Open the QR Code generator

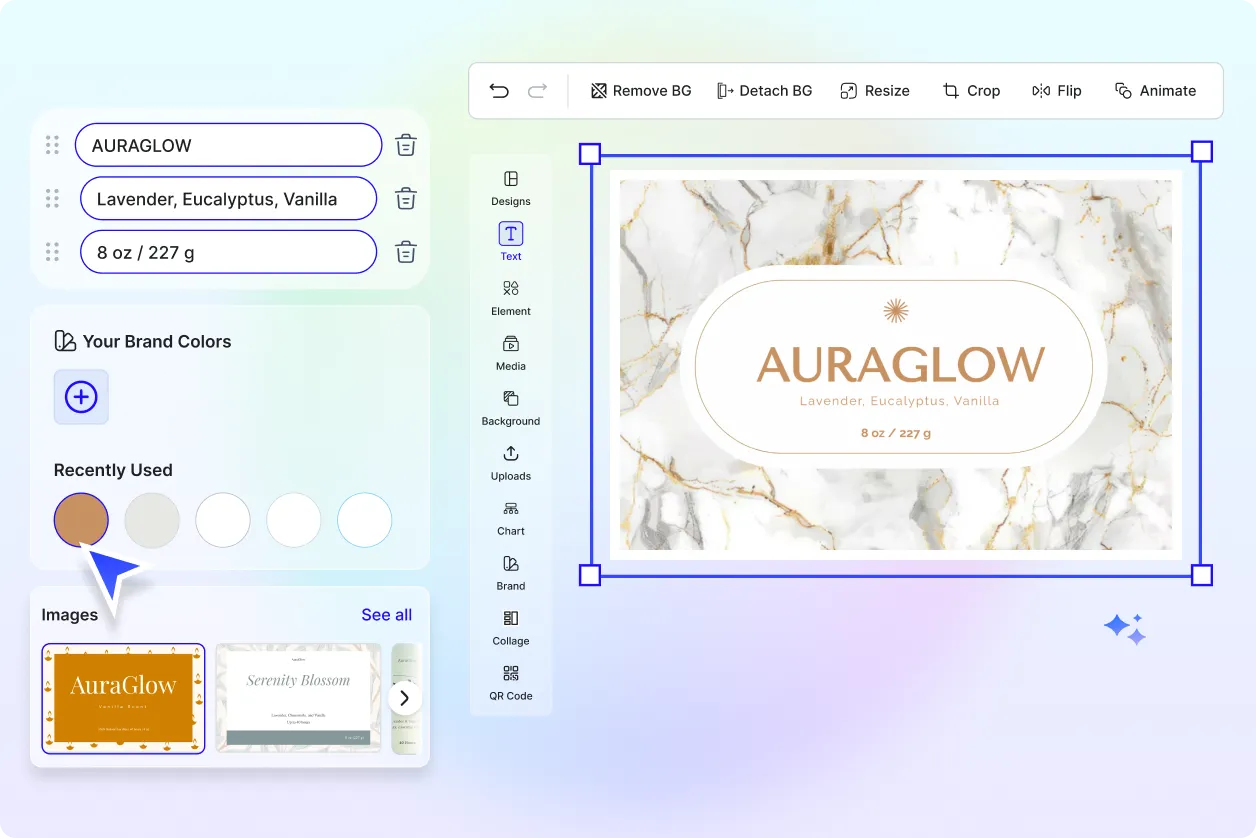point(510,685)
